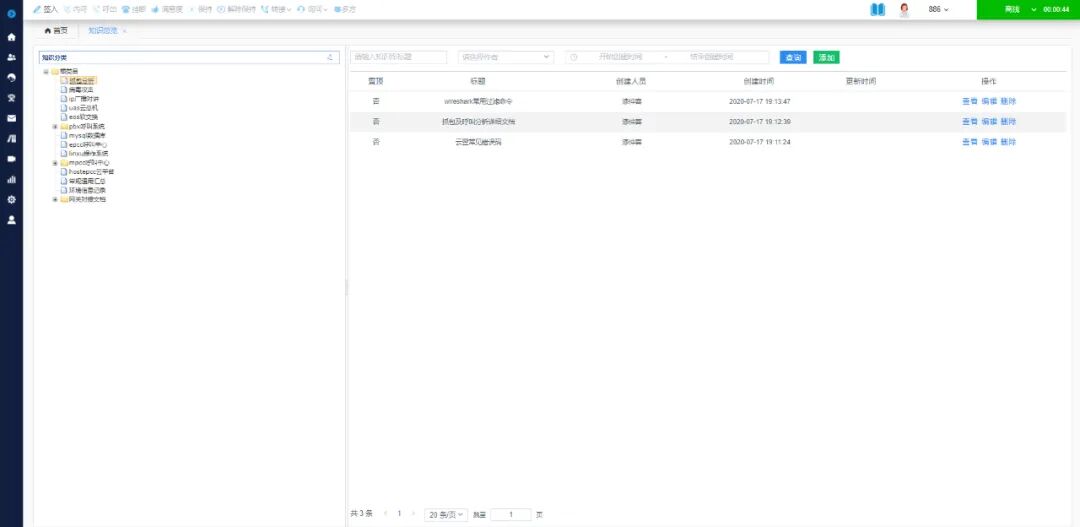Click the 挂断 hang up toolbar item
Viewport: 1080px width, 527px height.
(x=134, y=10)
